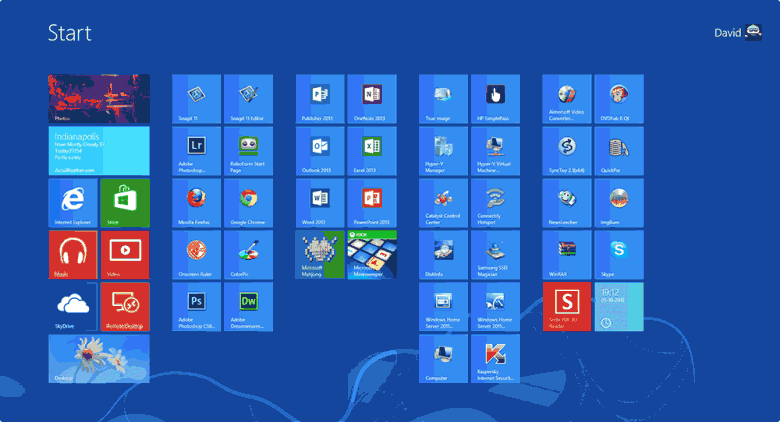Launch Kaspersky Internet Security

(495, 358)
